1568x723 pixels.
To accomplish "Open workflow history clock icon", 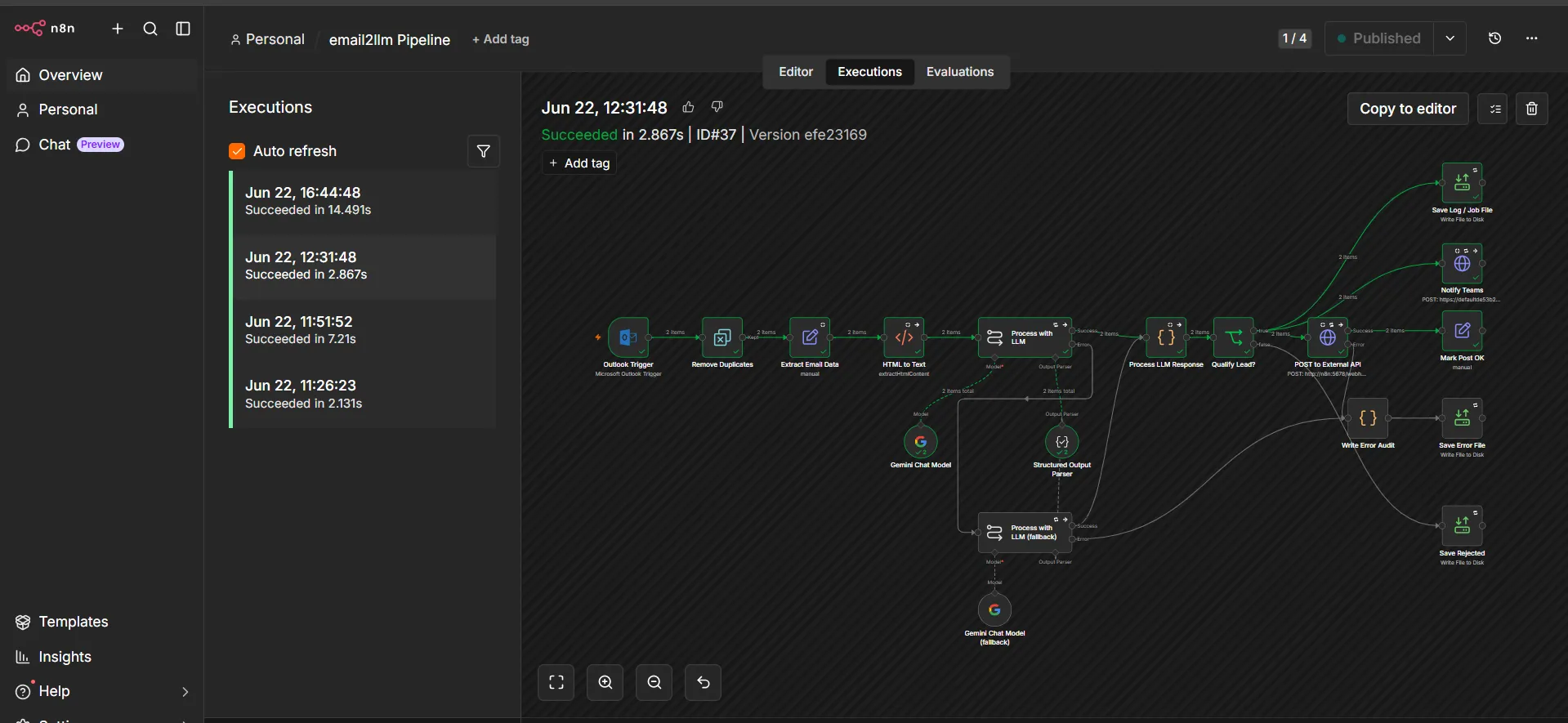I will [x=1495, y=38].
